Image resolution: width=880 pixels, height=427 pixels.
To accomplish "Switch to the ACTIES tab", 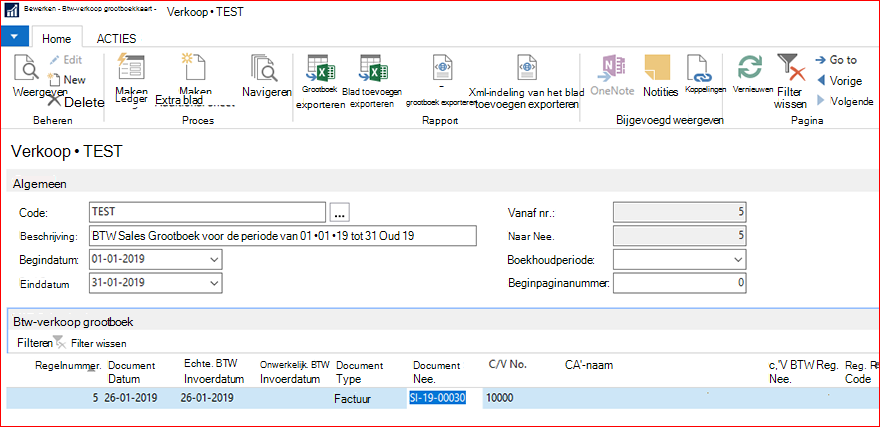I will [x=116, y=39].
